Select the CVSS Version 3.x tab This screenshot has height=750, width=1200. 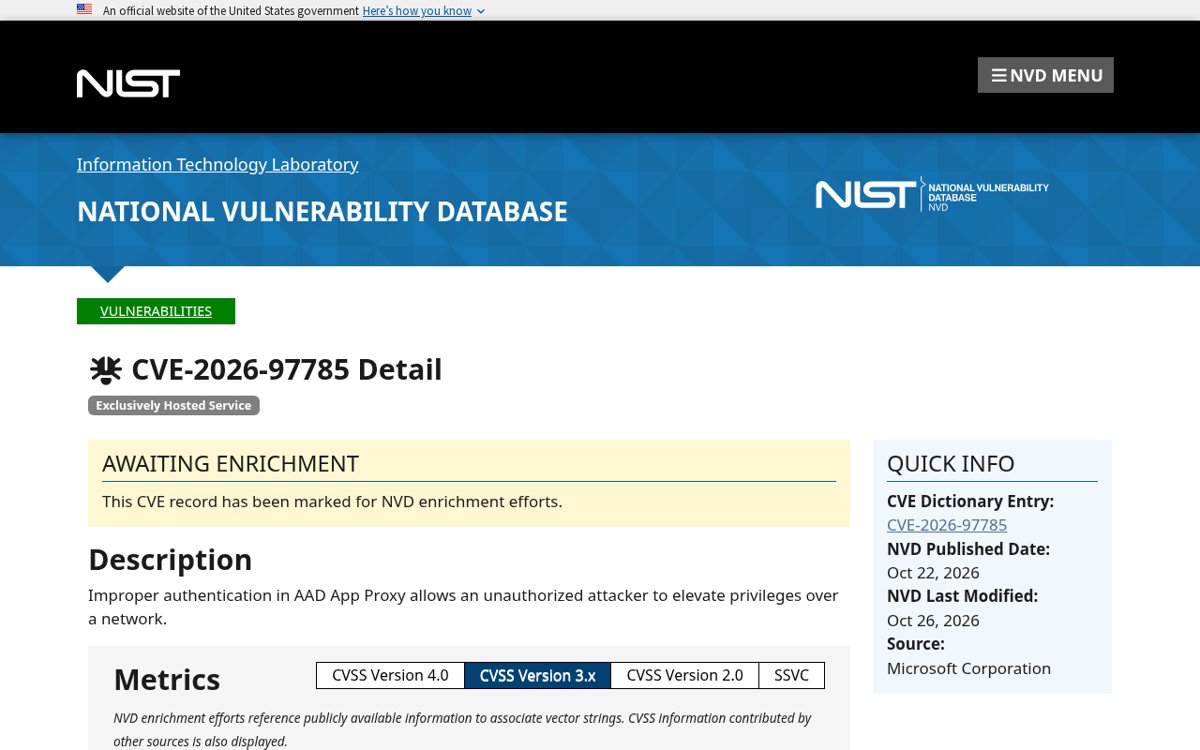pos(537,675)
